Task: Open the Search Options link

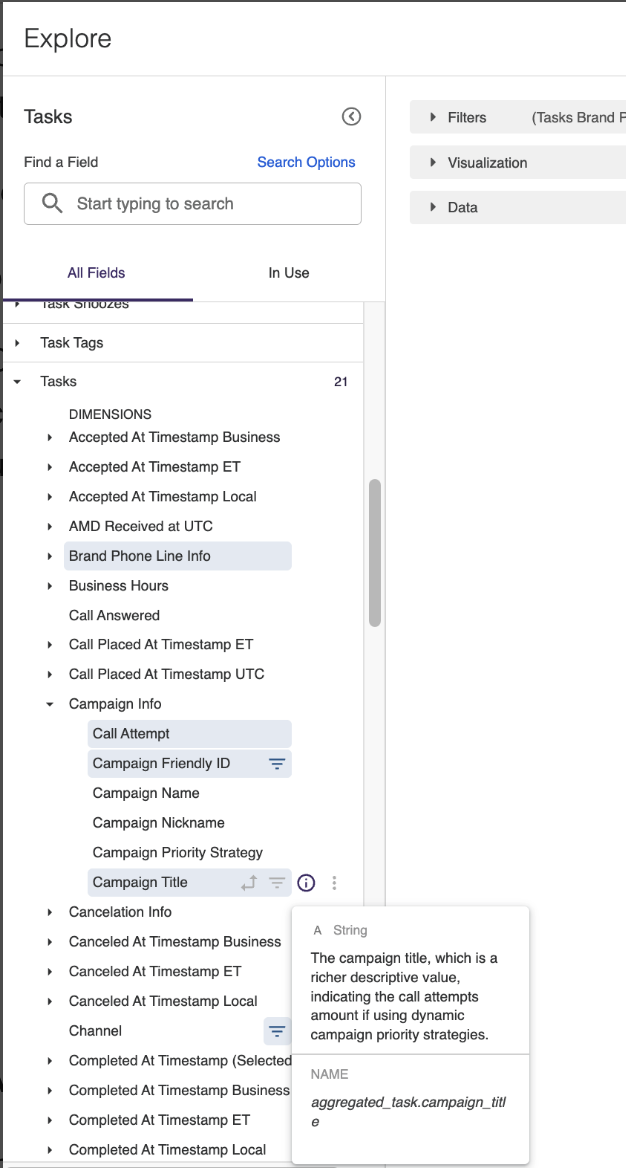Action: pyautogui.click(x=306, y=162)
